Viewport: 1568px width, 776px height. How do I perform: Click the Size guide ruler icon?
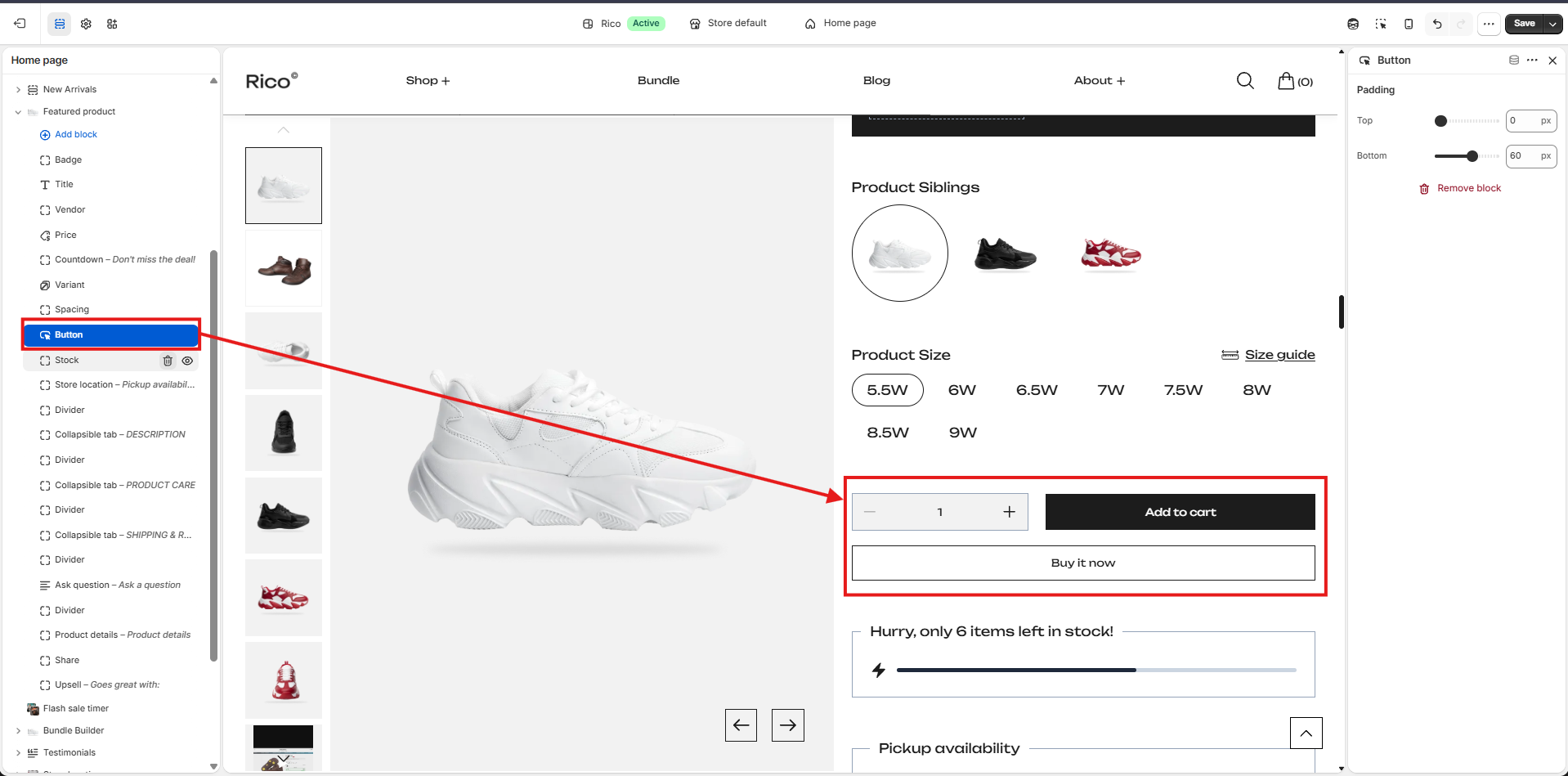pyautogui.click(x=1230, y=355)
